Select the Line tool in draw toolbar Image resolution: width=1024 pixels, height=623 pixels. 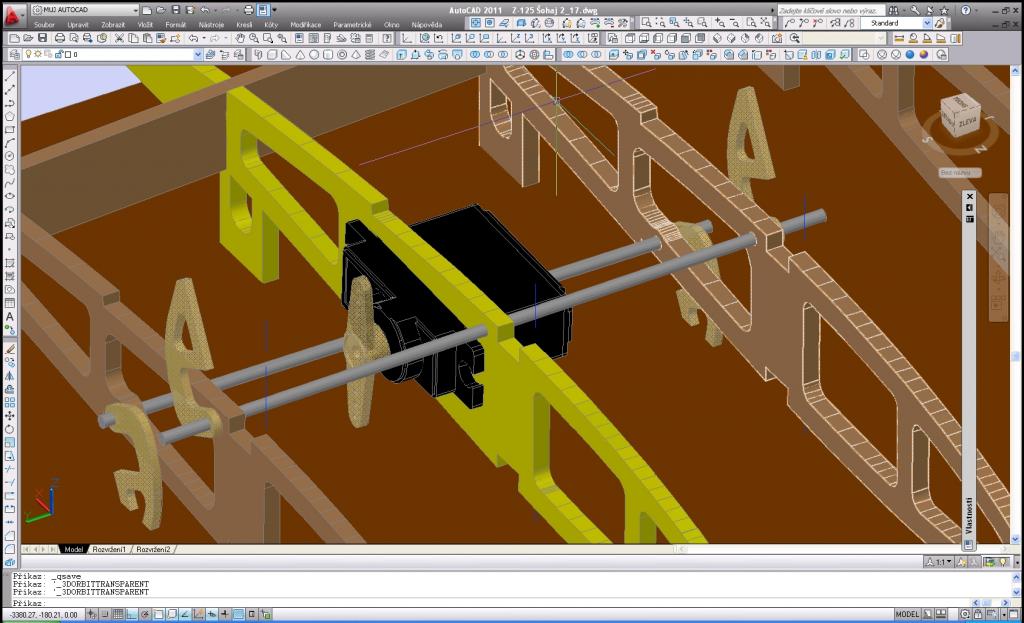[10, 76]
